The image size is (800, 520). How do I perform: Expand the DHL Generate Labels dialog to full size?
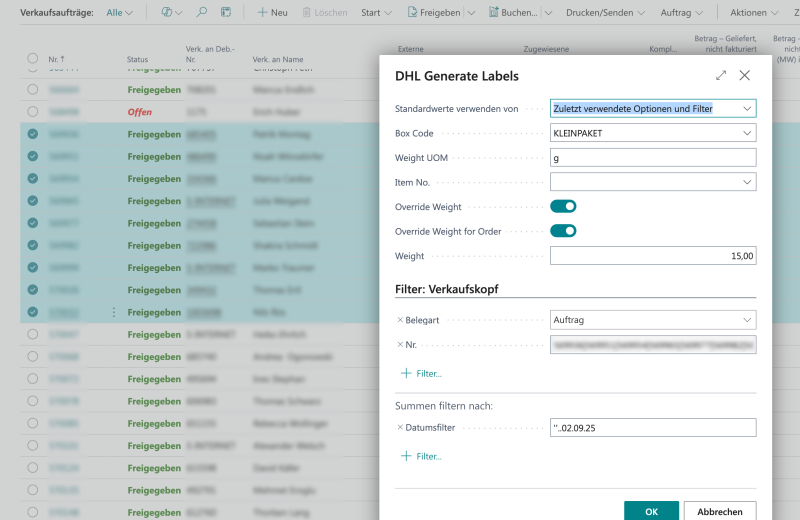point(721,76)
